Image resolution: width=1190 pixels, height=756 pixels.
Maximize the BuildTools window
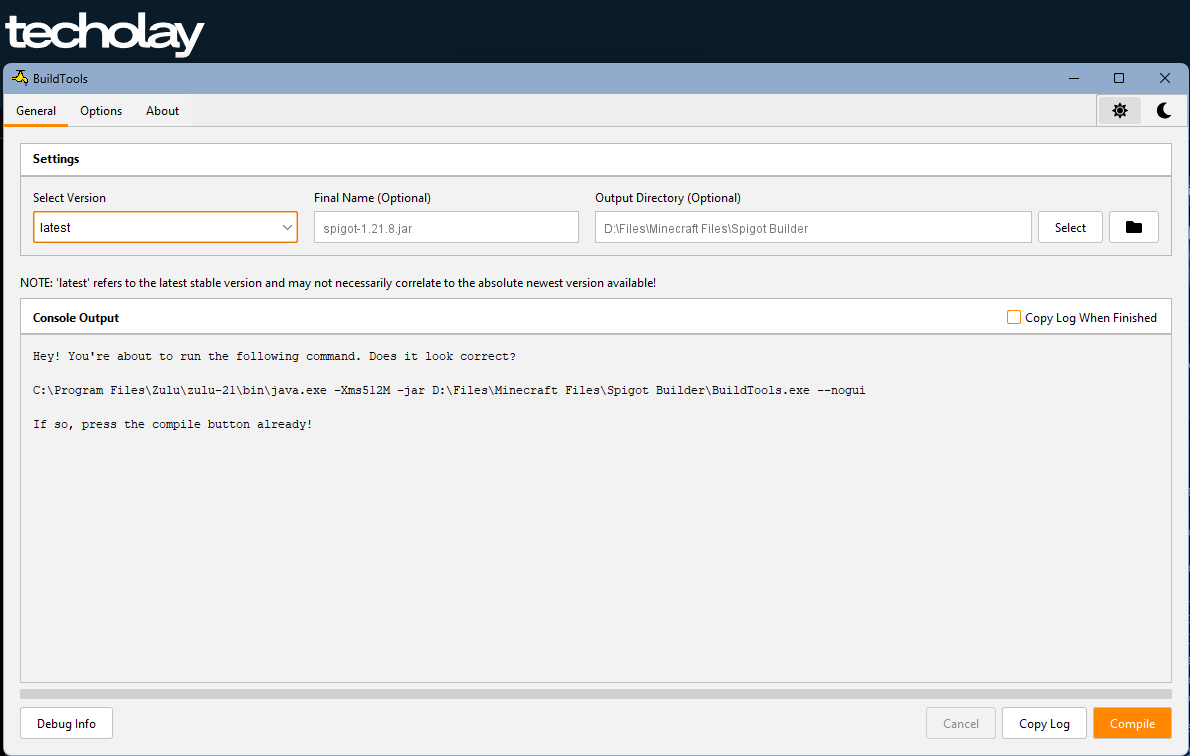coord(1119,78)
